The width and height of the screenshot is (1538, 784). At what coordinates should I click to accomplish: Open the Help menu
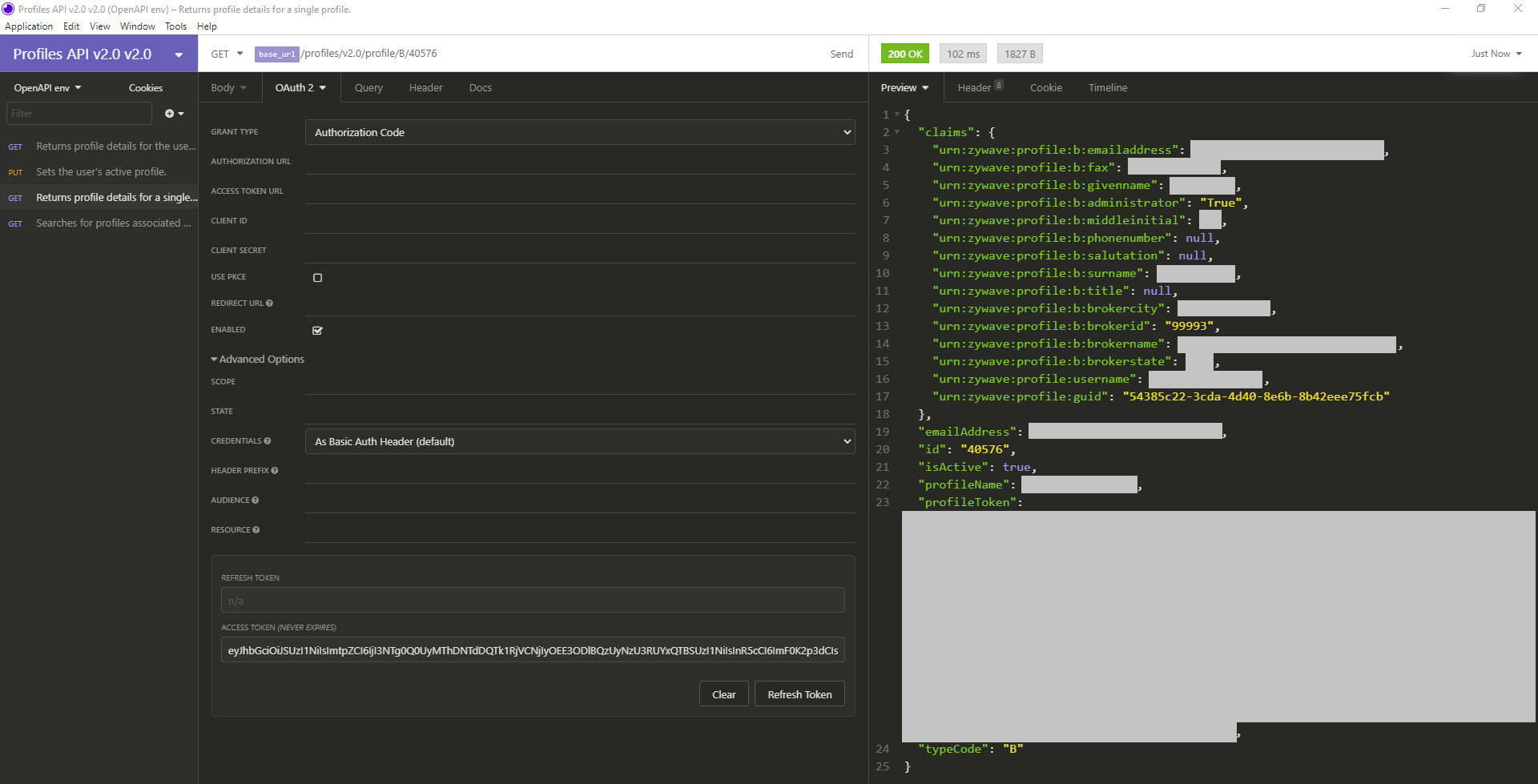pos(207,26)
